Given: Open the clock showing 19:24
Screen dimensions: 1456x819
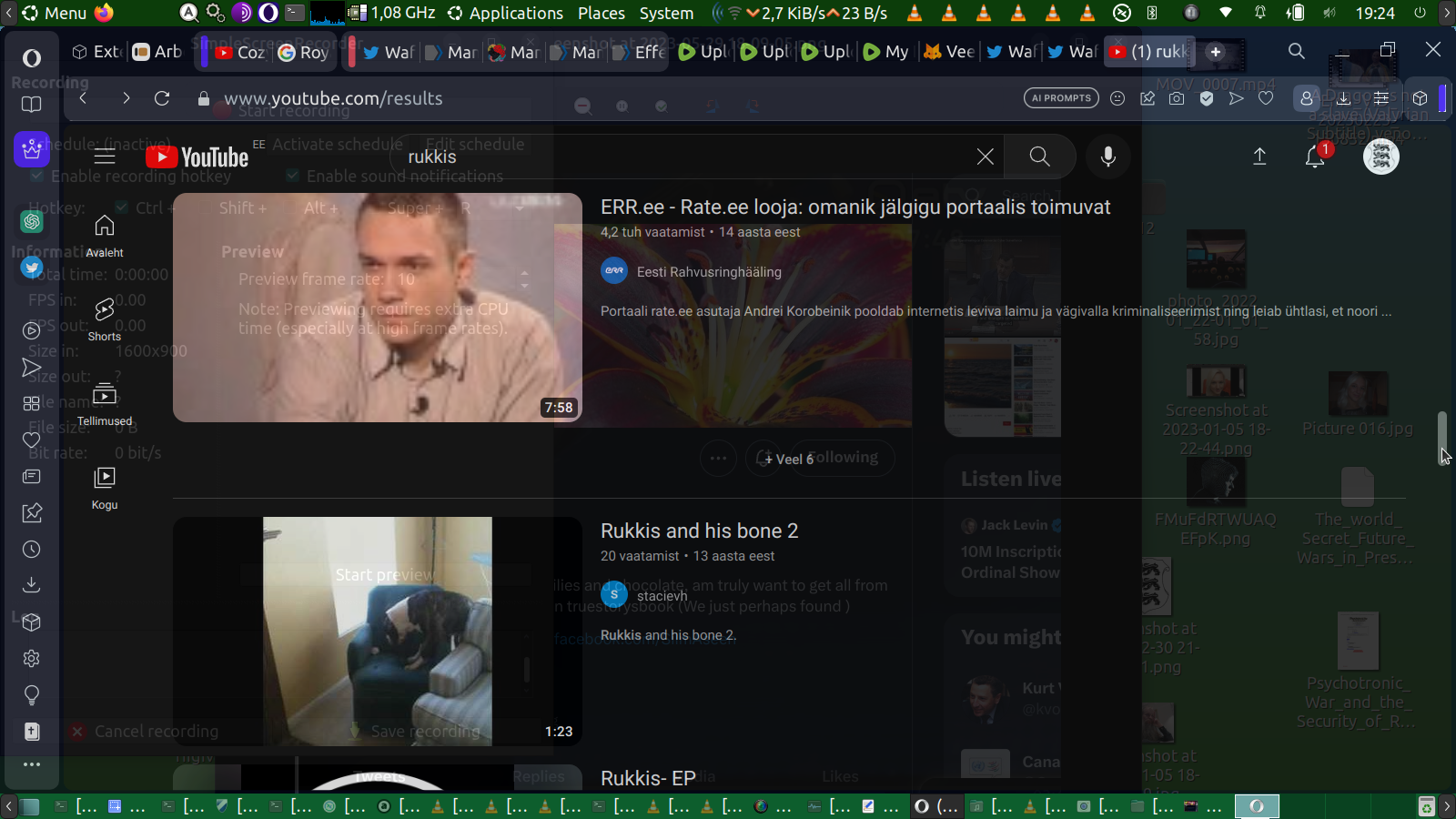Looking at the screenshot, I should (x=1375, y=13).
